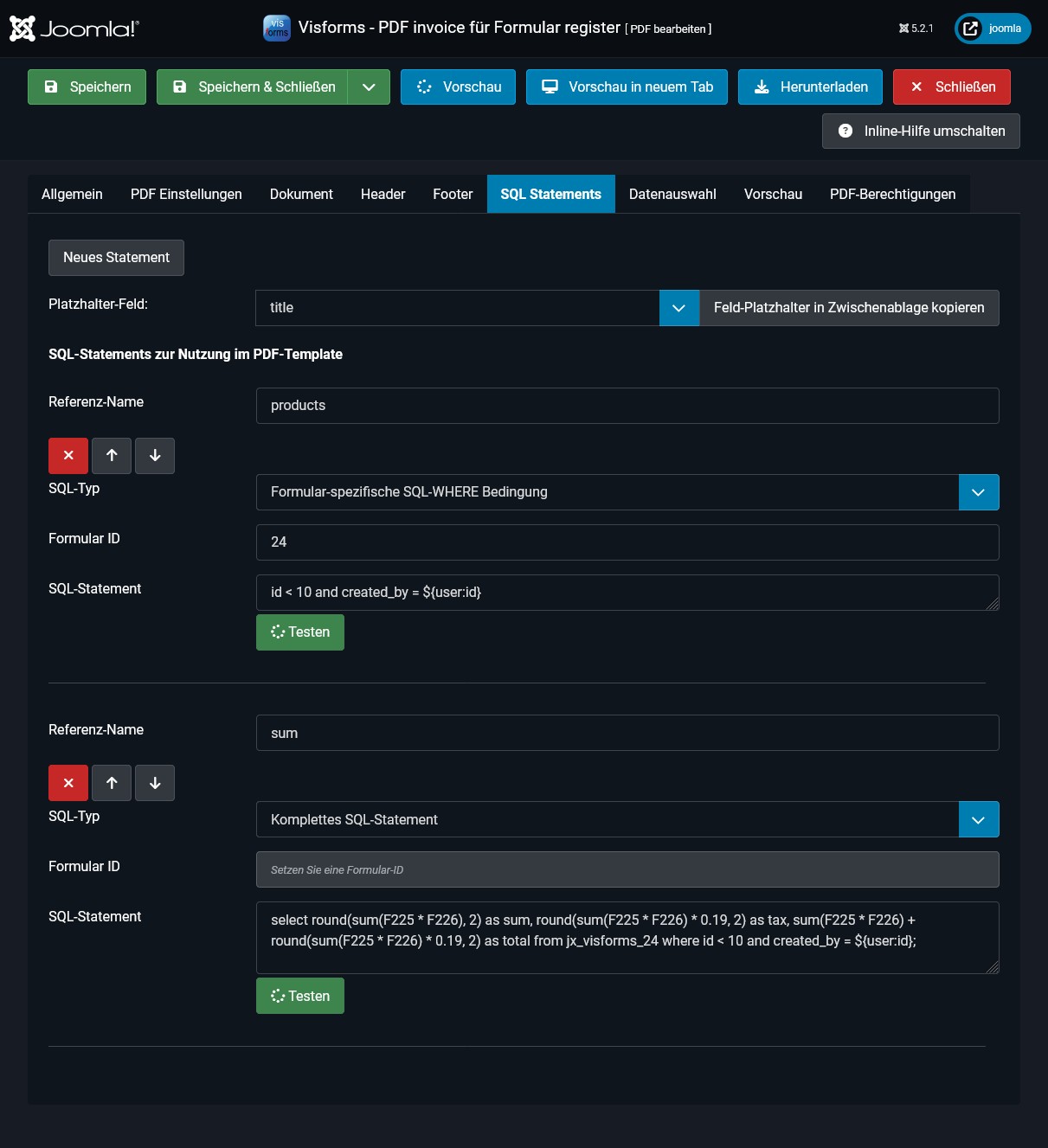The image size is (1048, 1148).
Task: Copy the field placeholder to the clipboard
Action: click(848, 308)
